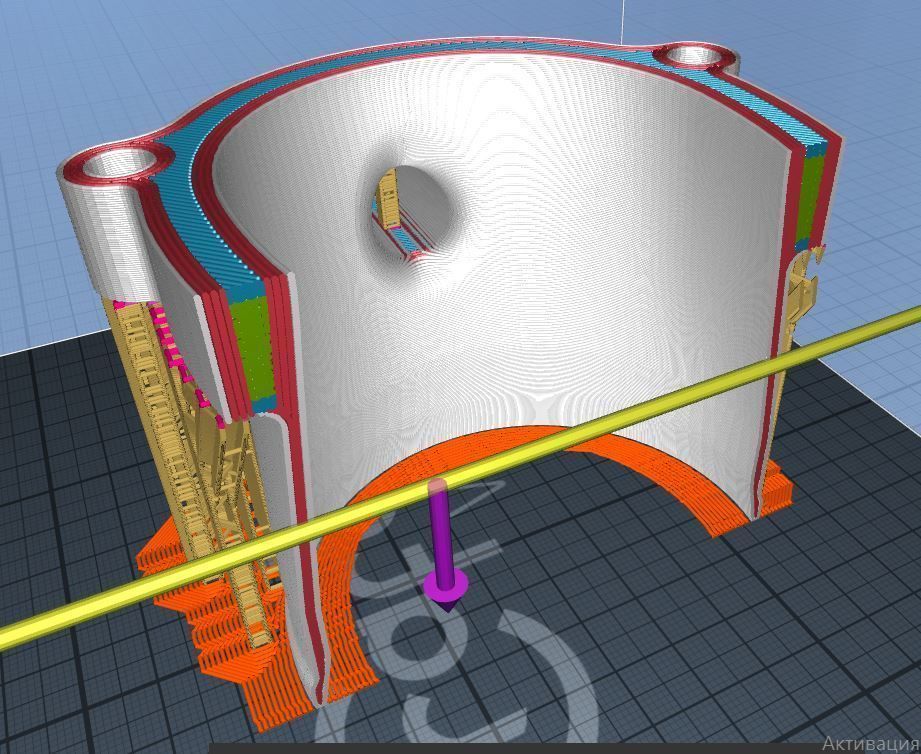Viewport: 921px width, 754px height.
Task: Click the purple cross-section direction arrow
Action: 445,546
